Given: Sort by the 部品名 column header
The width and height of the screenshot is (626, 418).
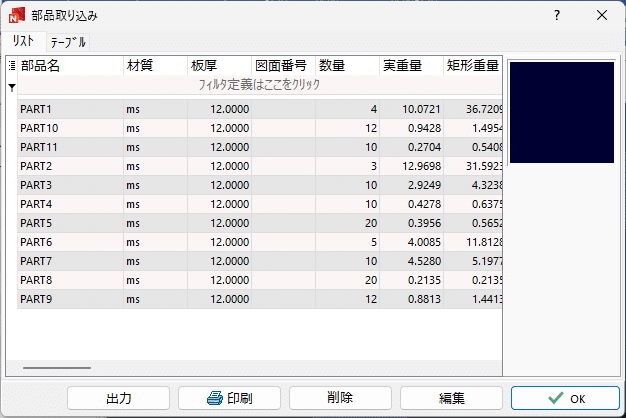Looking at the screenshot, I should tap(71, 65).
